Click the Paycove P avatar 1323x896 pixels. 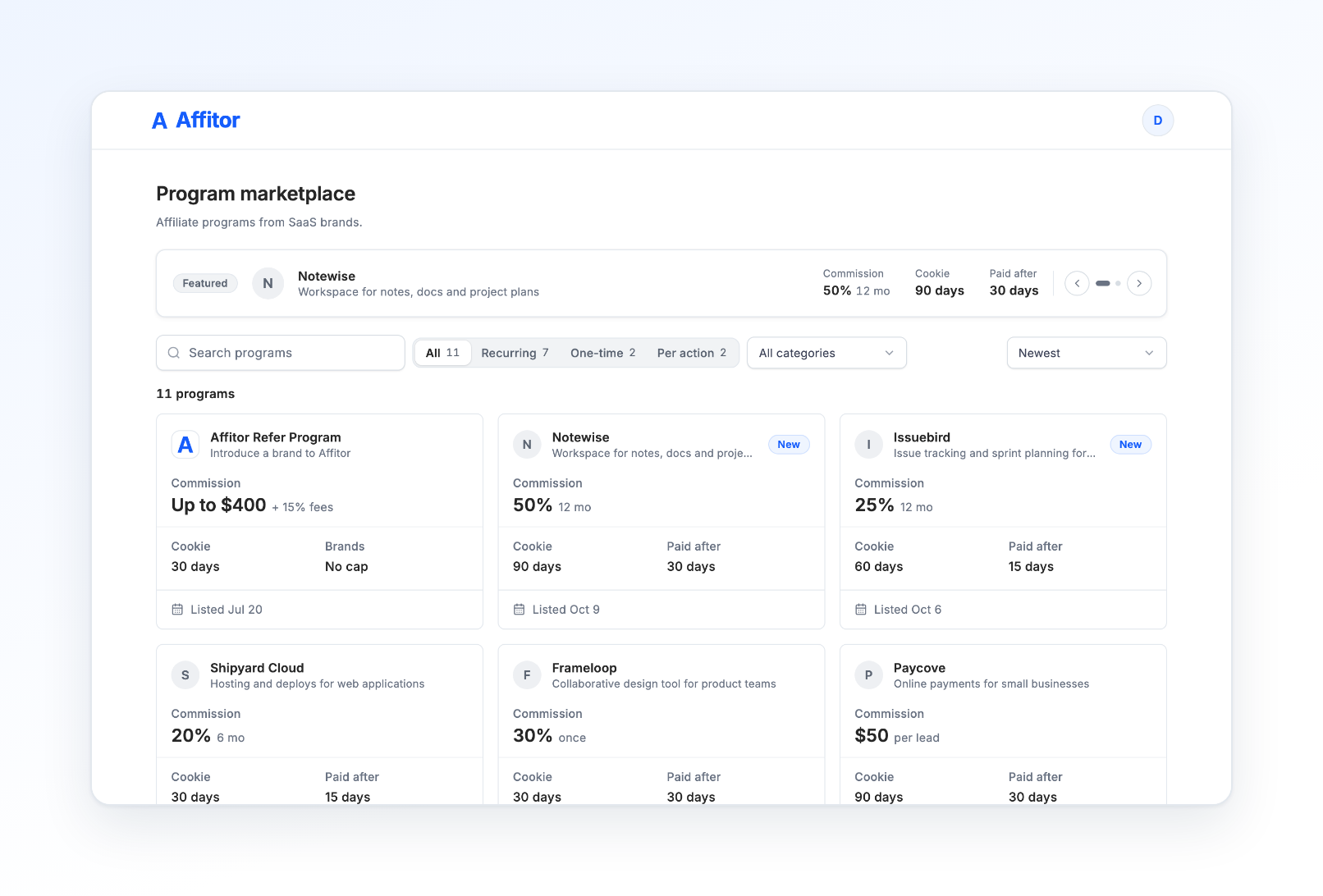pos(868,675)
